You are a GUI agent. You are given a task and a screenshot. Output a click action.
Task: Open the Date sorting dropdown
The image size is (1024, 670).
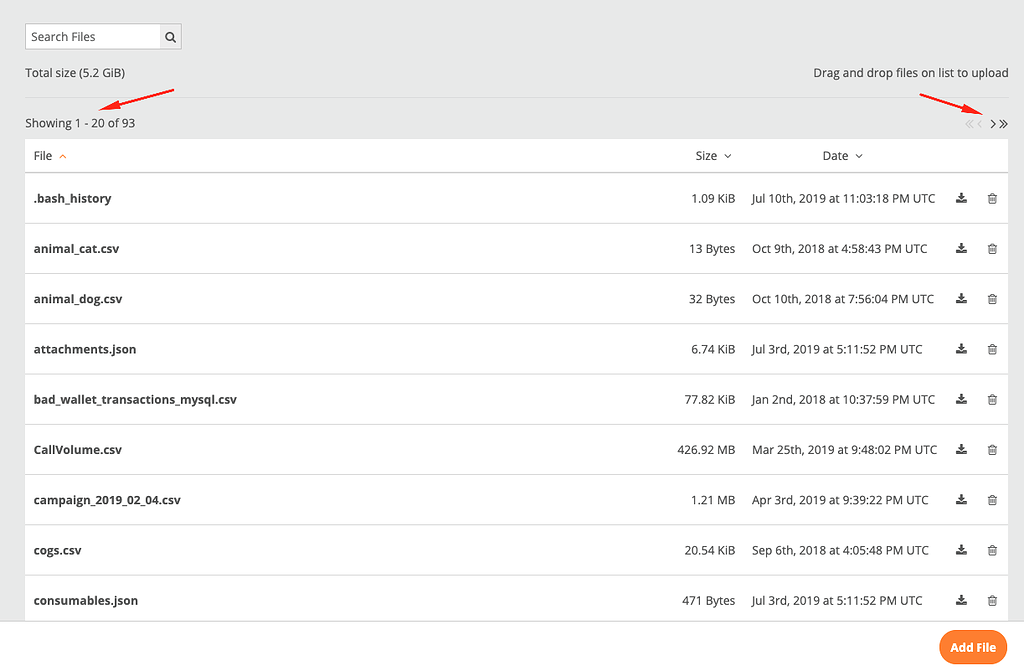pyautogui.click(x=857, y=156)
